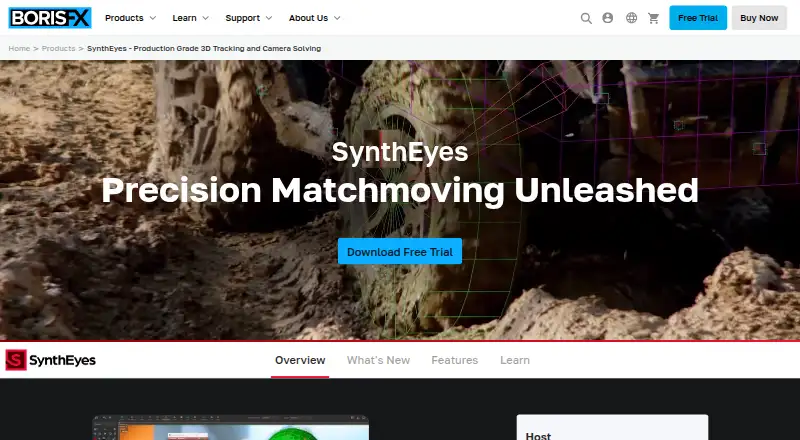Click the breadcrumb text 'SynthEyes - Production Grade 3D Tracking and Camera Solving'

point(204,48)
